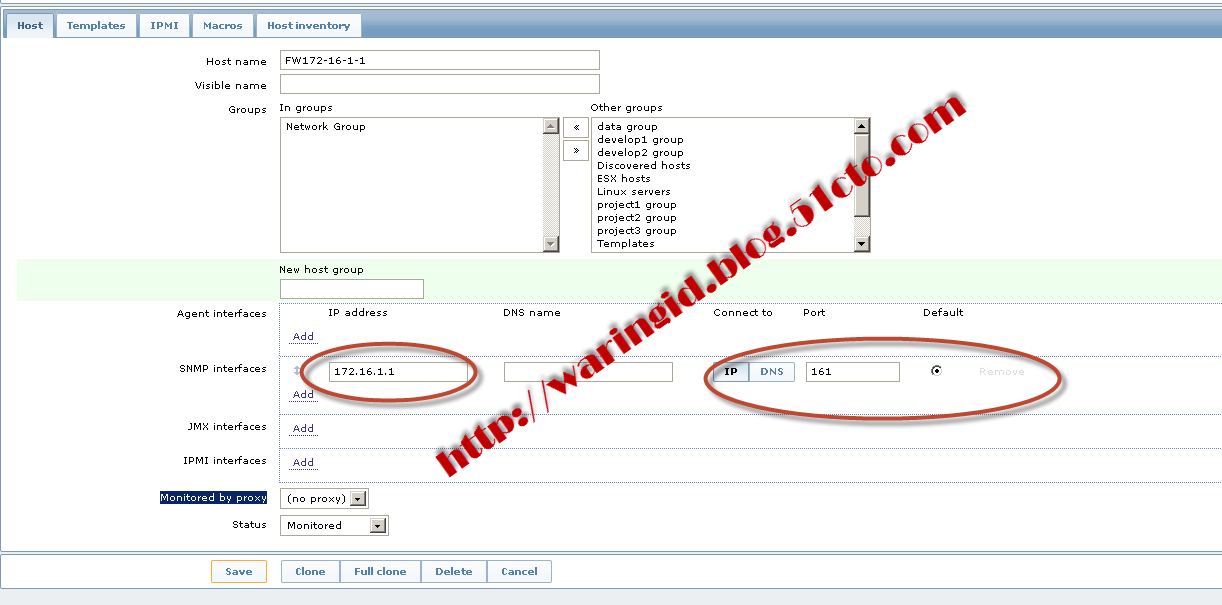Add a JMX interface
Viewport: 1222px width, 605px height.
[x=303, y=429]
